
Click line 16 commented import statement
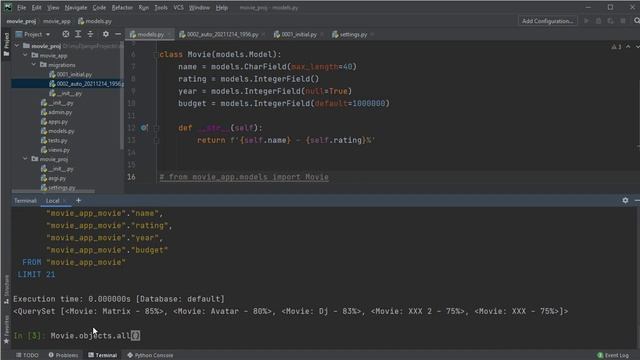point(244,177)
